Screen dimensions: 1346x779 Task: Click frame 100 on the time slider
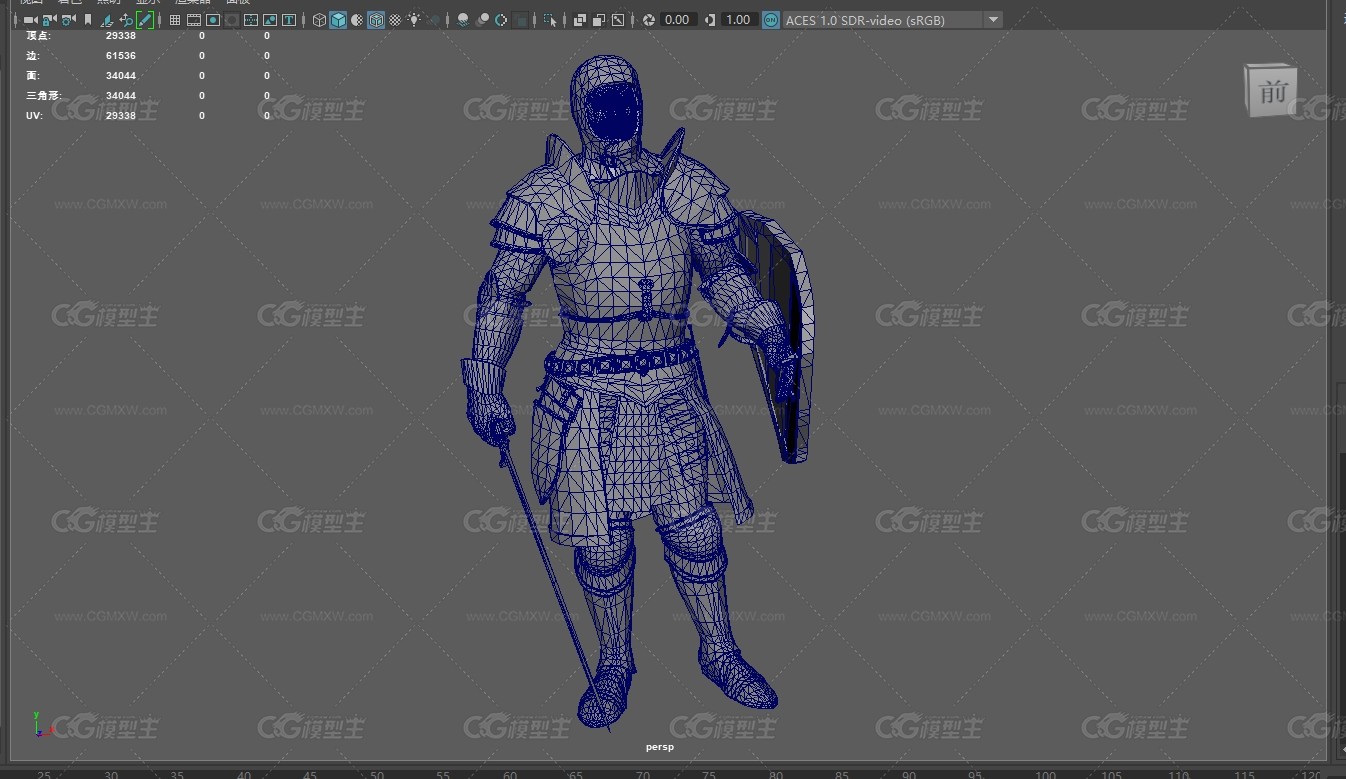(x=1044, y=774)
